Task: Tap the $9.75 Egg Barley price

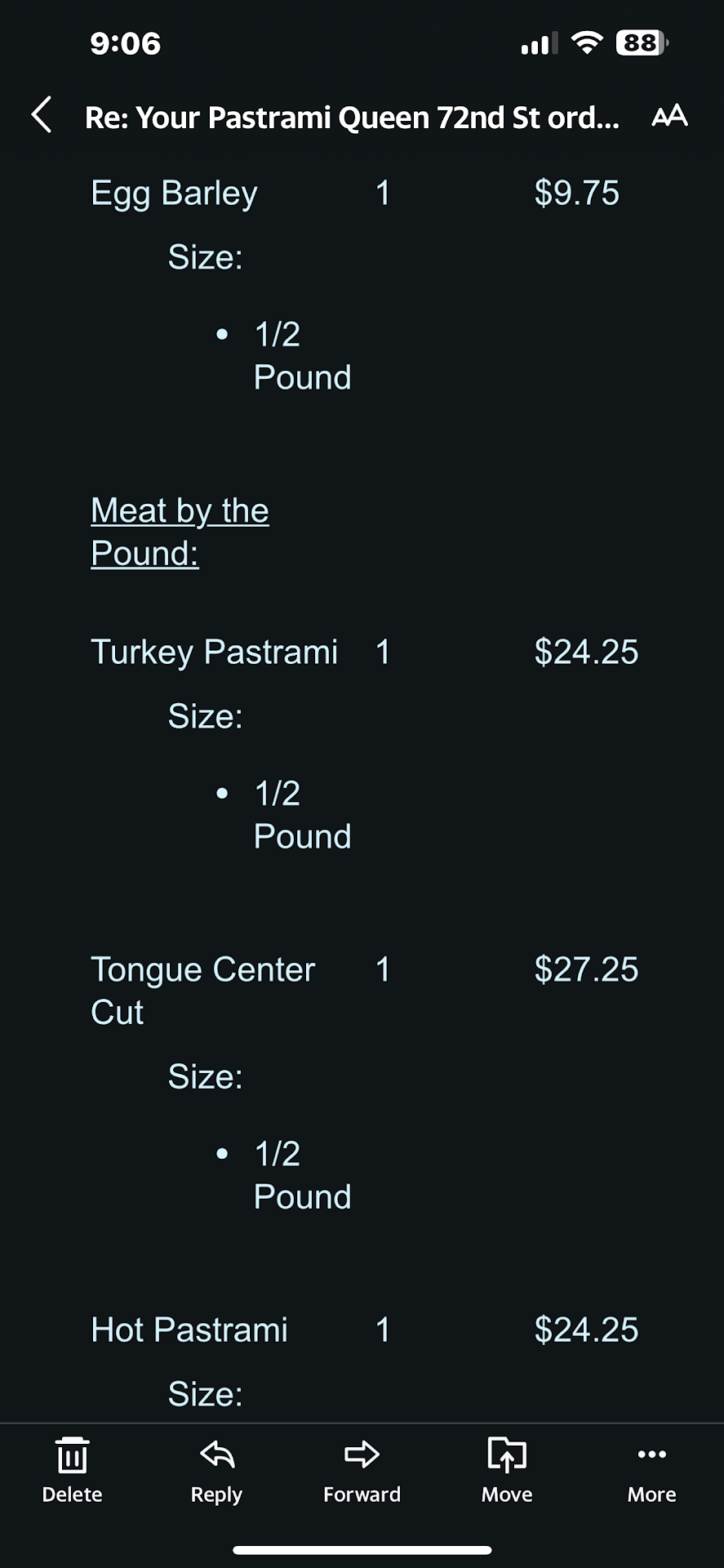Action: pos(576,194)
